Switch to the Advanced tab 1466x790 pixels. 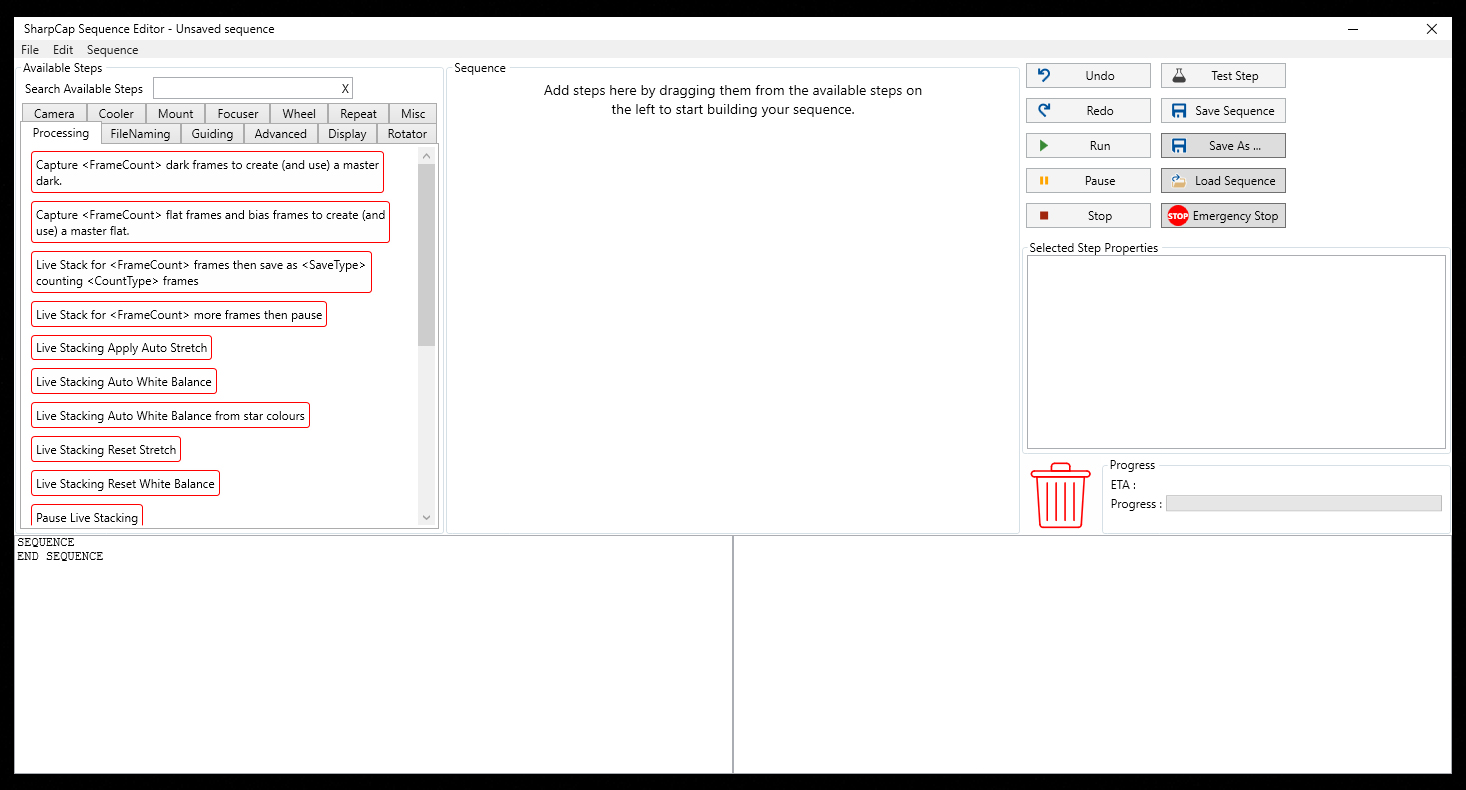coord(281,134)
